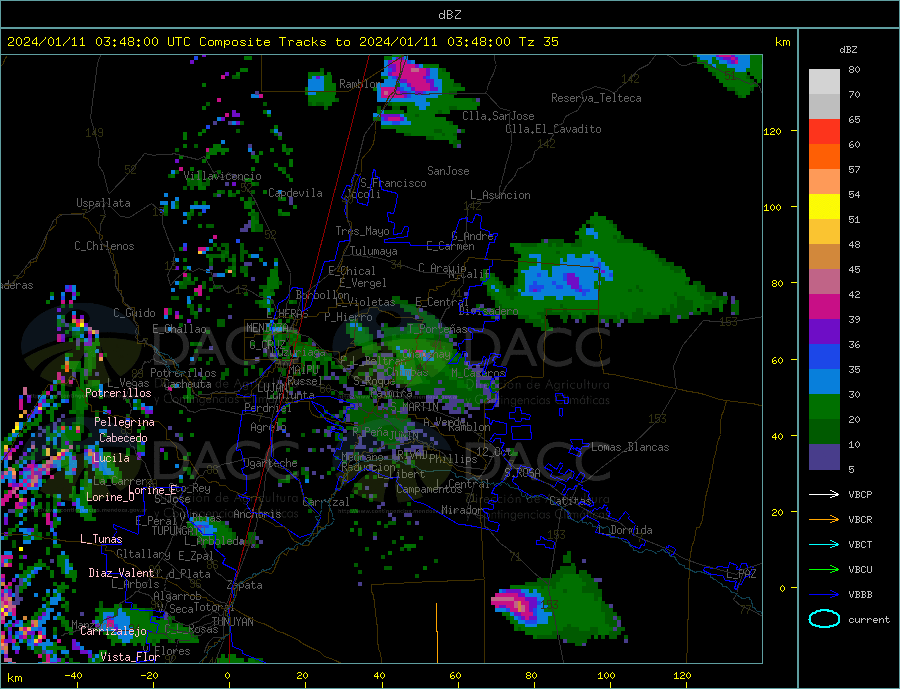This screenshot has width=900, height=689.
Task: Click the 'C_Chilenos' map label
Action: click(104, 246)
